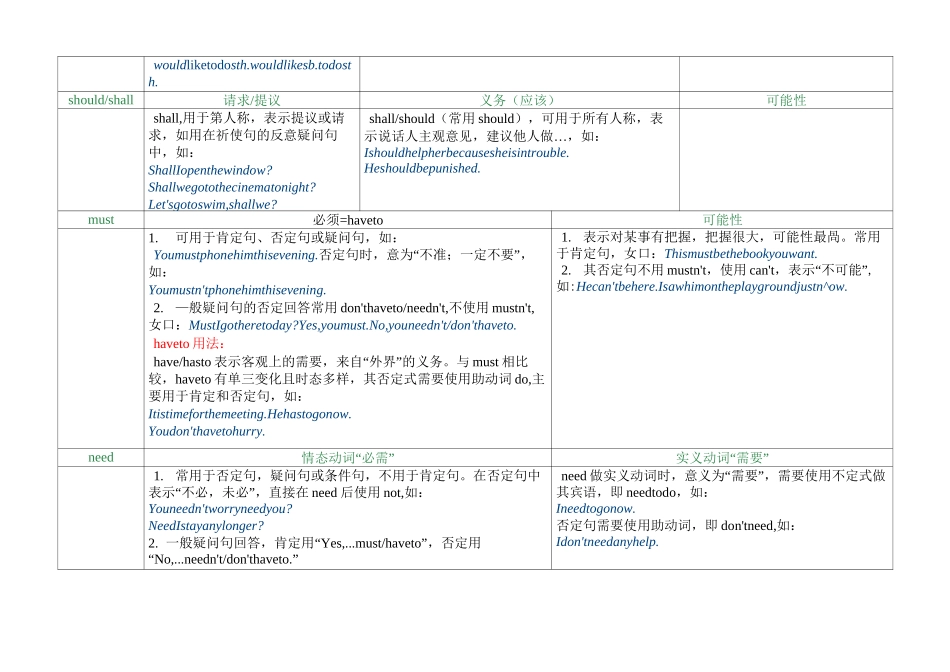Select the 'need' row label
The image size is (950, 672).
tap(101, 457)
